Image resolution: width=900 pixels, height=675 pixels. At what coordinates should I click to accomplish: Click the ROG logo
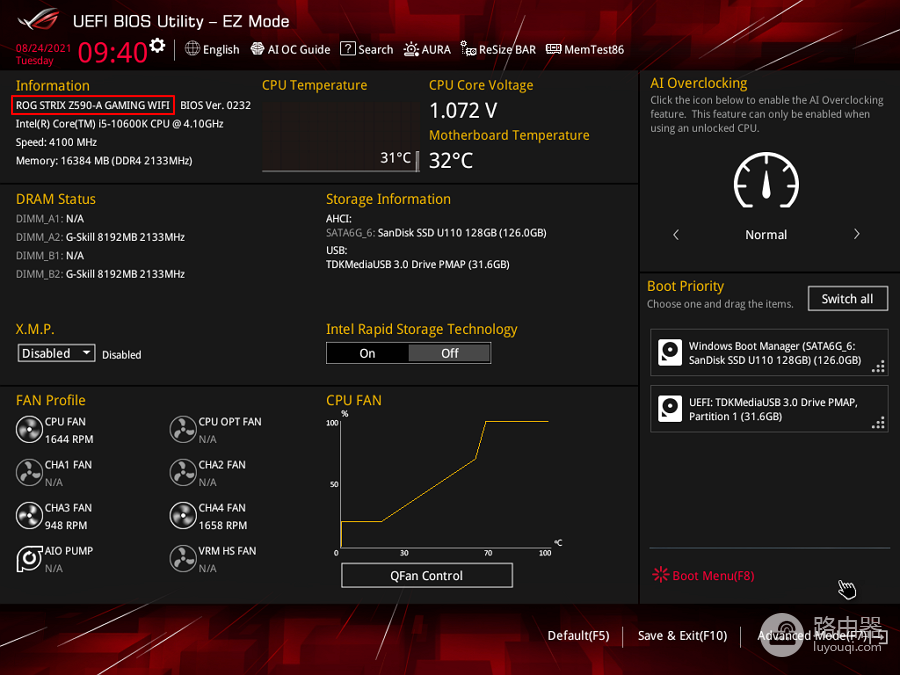click(x=38, y=20)
